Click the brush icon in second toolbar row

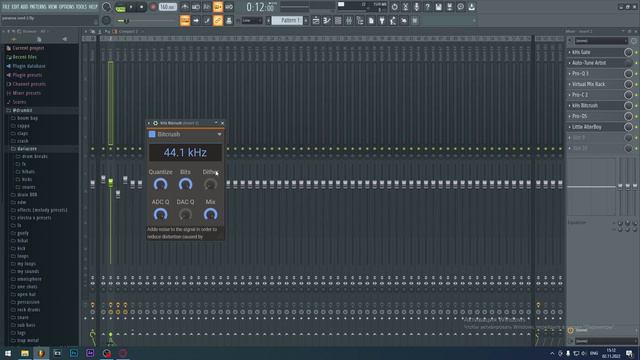point(207,20)
